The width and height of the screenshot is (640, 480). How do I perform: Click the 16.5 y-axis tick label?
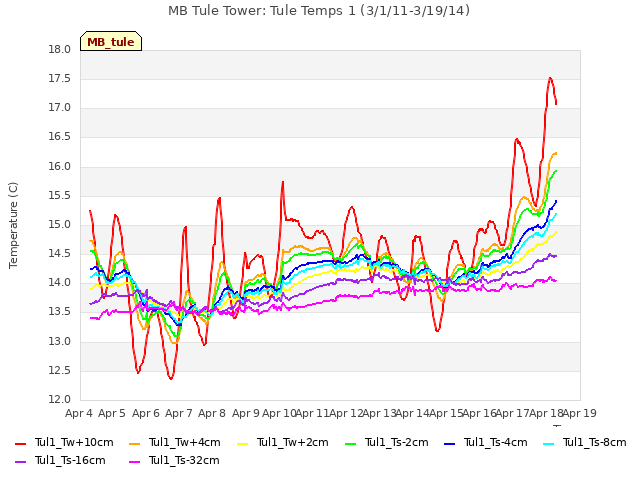[60, 137]
